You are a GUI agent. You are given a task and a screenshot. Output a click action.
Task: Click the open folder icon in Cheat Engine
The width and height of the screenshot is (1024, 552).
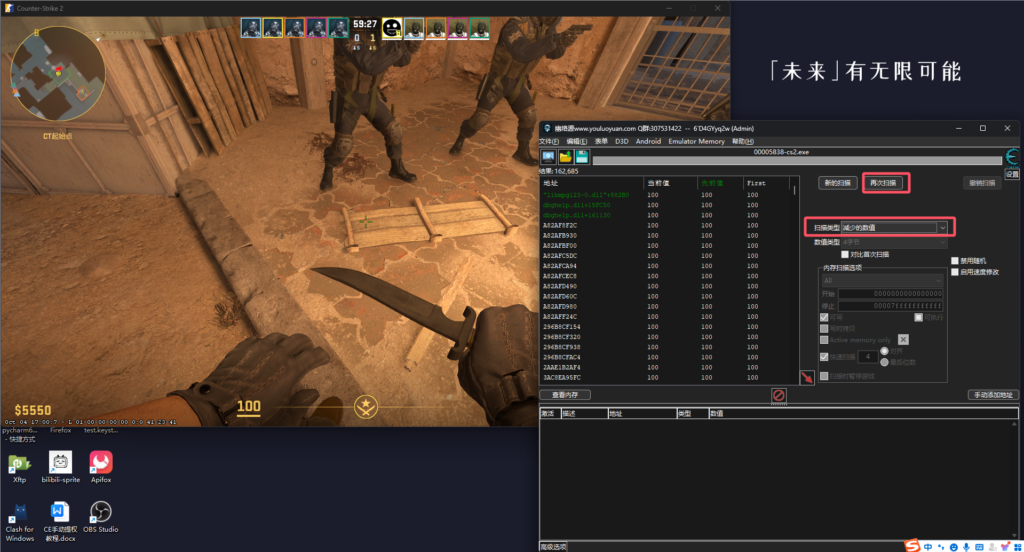click(566, 157)
